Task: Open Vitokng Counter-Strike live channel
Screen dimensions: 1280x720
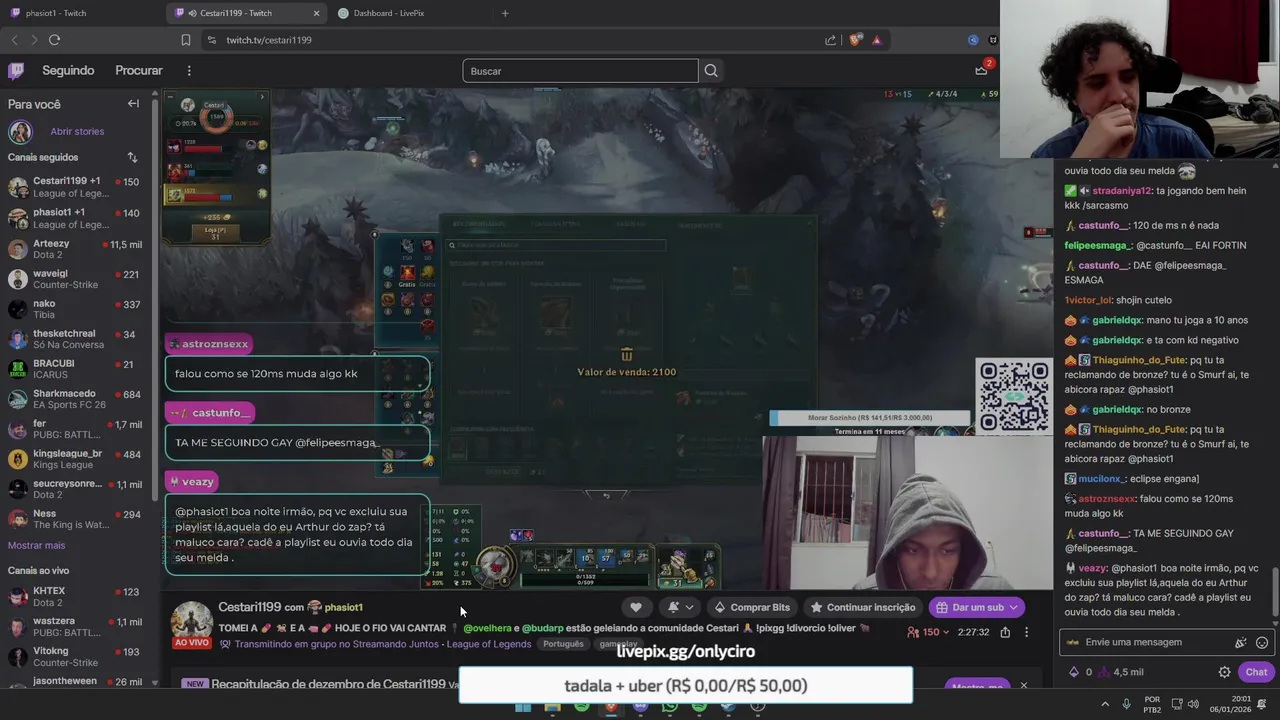Action: click(x=77, y=657)
